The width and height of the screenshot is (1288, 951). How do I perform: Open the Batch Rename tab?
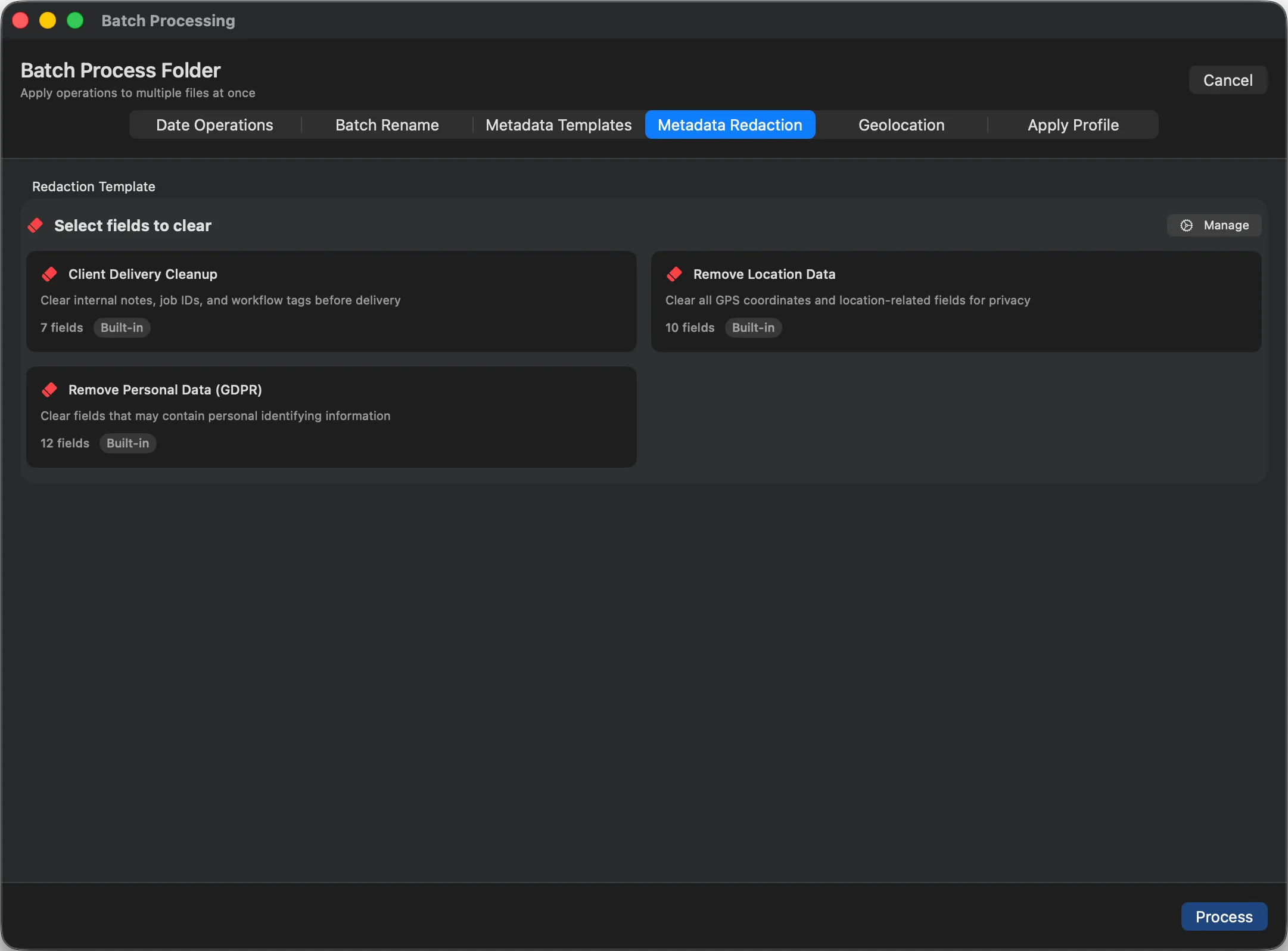[x=387, y=125]
